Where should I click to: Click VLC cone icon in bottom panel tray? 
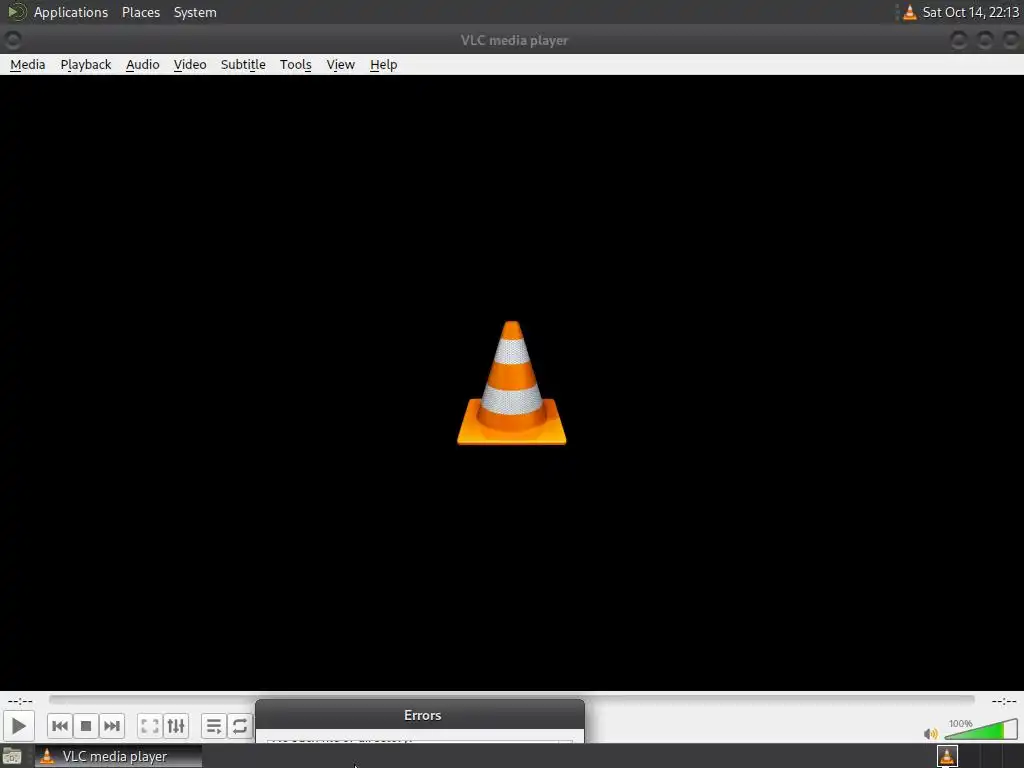point(947,756)
